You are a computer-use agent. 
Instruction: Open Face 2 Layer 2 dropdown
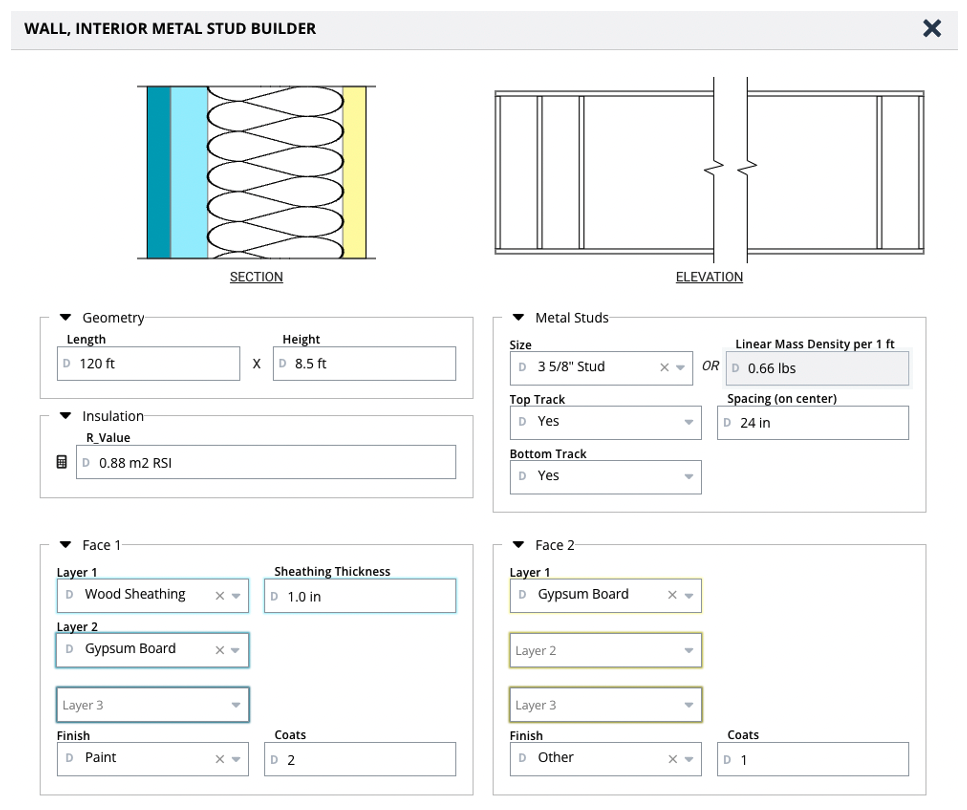(x=605, y=651)
